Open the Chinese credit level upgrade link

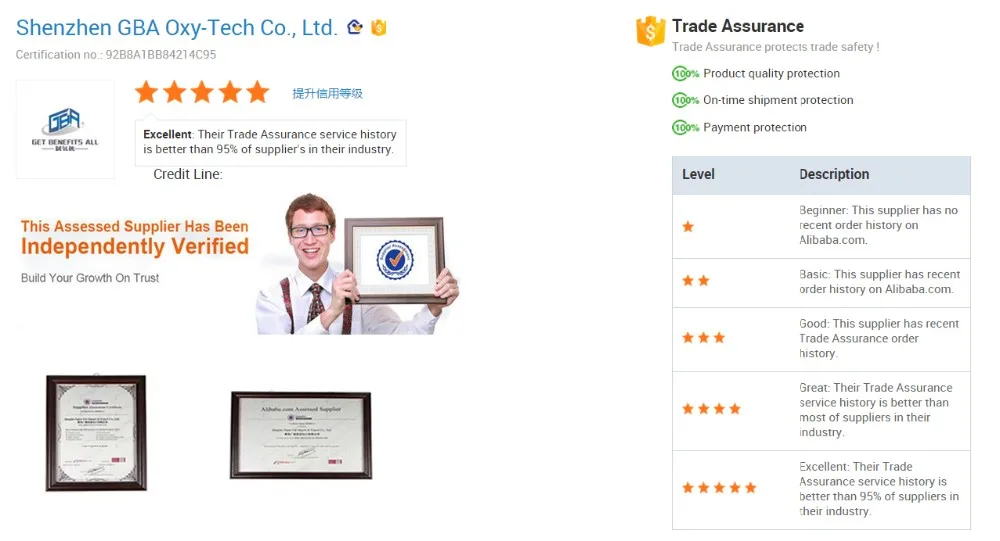(327, 93)
